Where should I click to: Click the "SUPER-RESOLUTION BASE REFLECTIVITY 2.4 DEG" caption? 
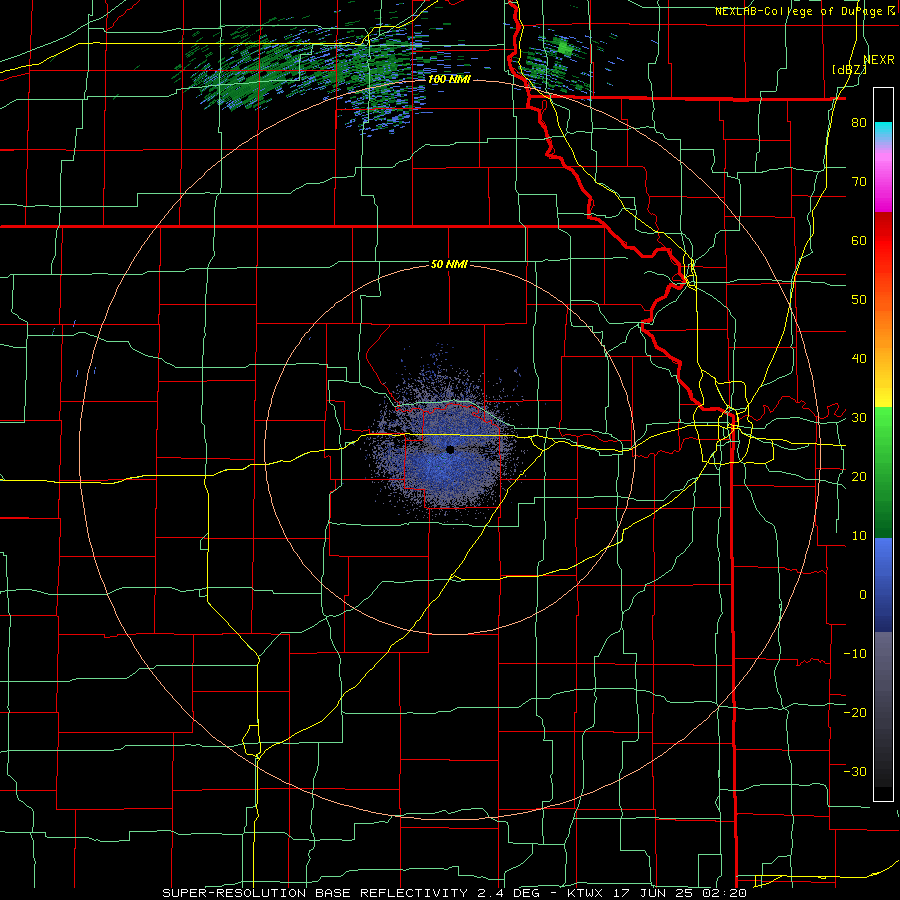coord(349,893)
